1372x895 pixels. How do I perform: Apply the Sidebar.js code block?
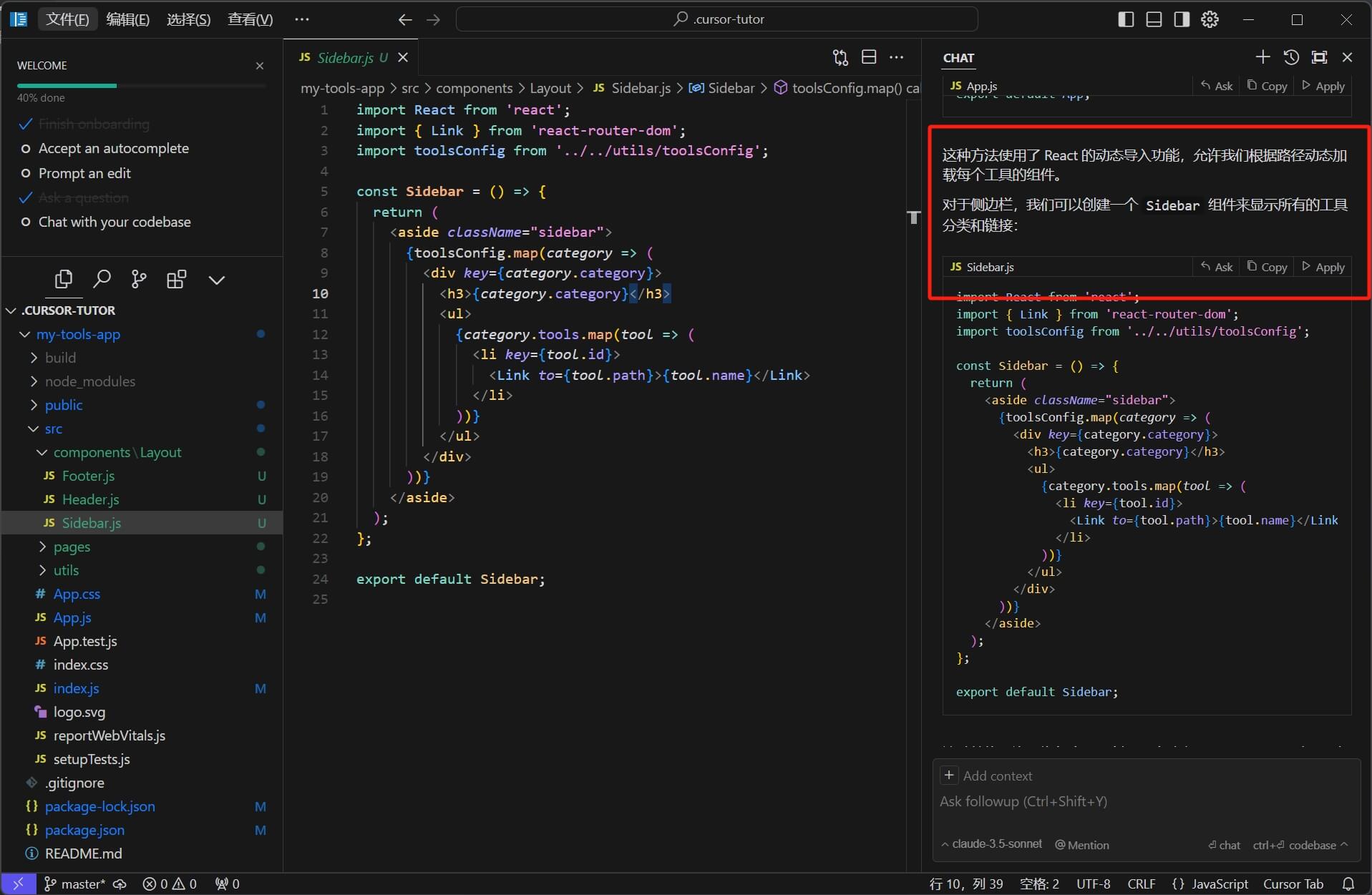click(x=1323, y=267)
